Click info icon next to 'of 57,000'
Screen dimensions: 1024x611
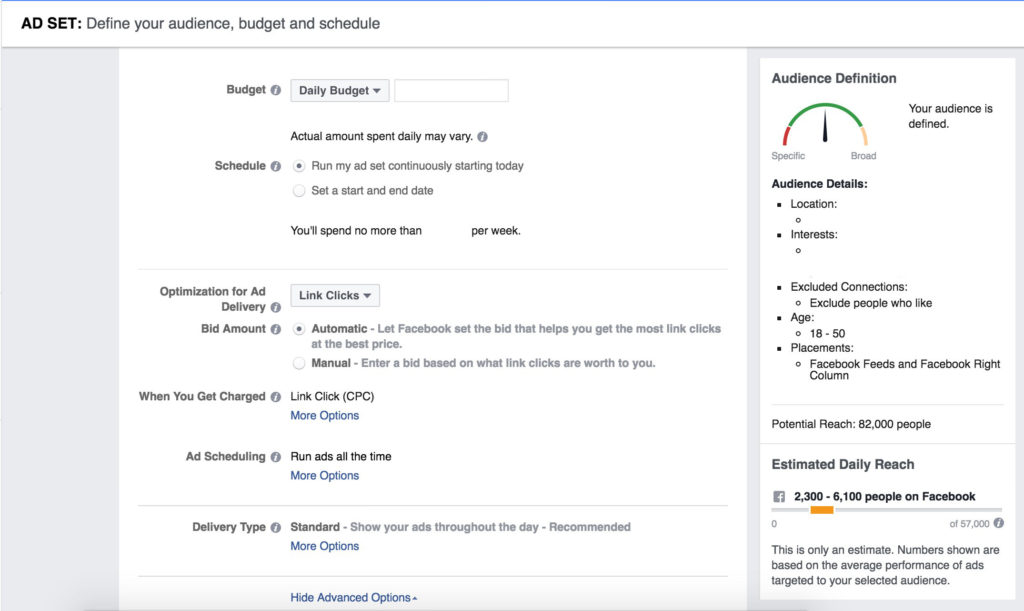[999, 523]
